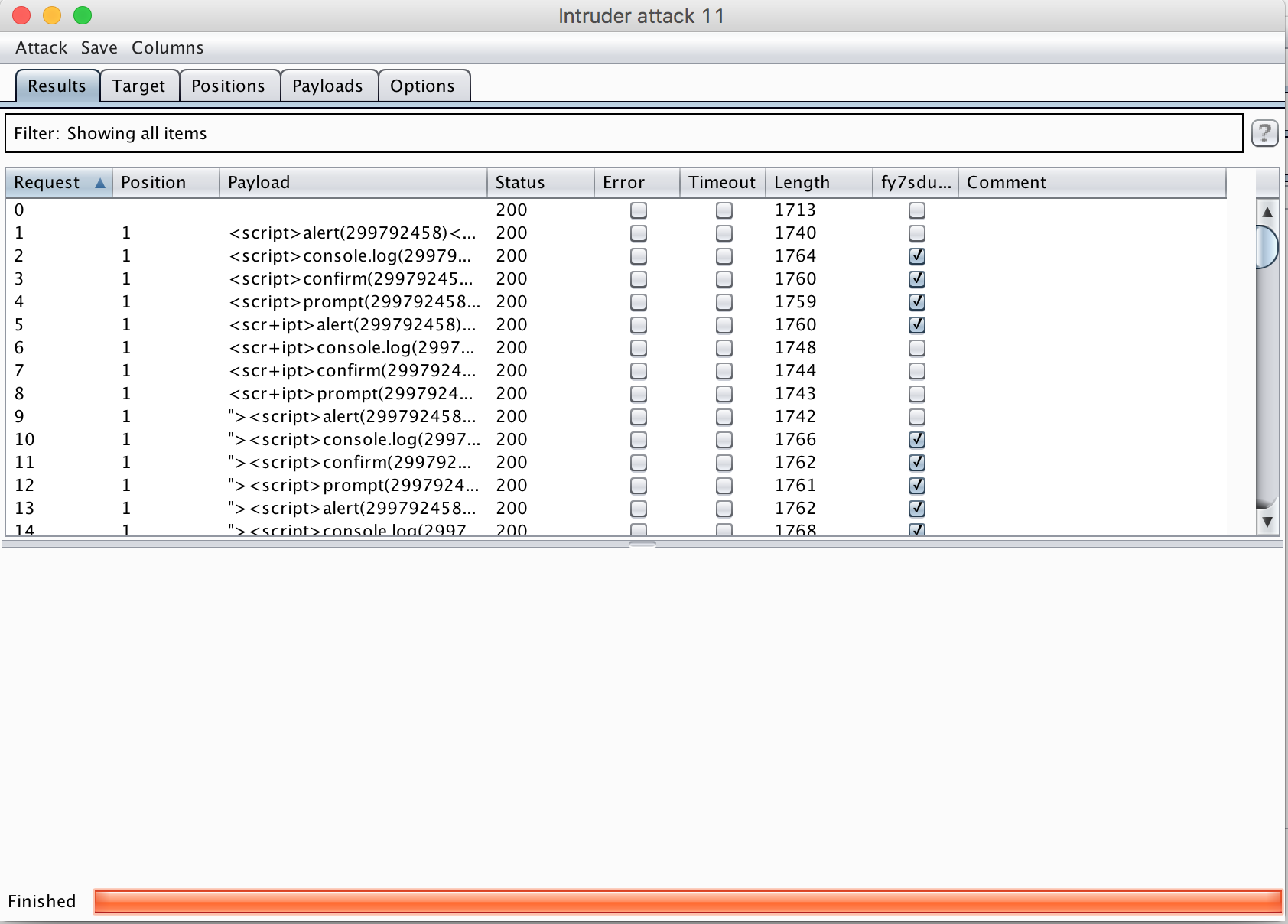Select the <scr+ipt>alert payload in row 5

(353, 325)
